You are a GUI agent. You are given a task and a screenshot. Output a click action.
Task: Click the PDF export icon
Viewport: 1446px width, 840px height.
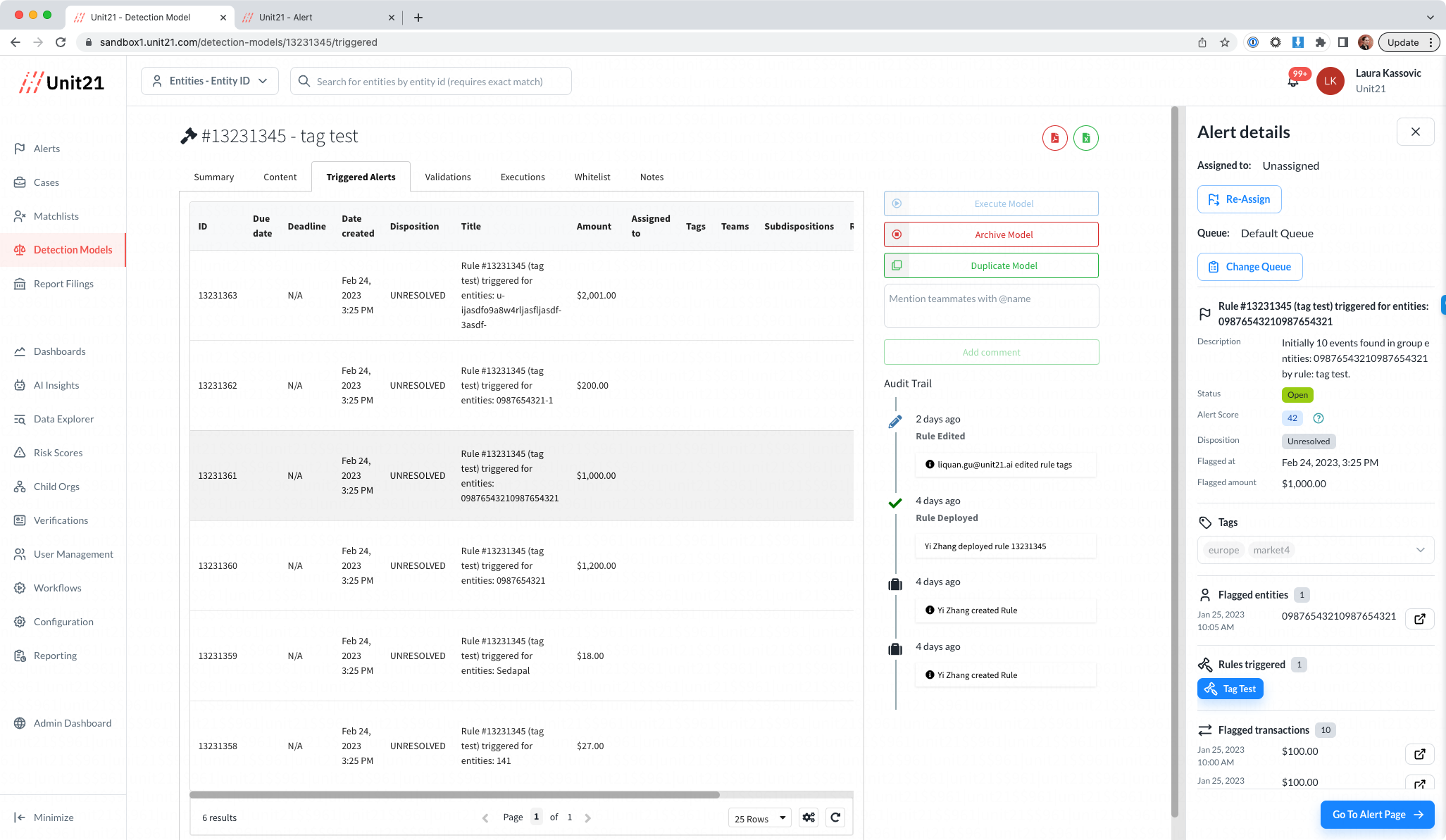click(x=1054, y=138)
